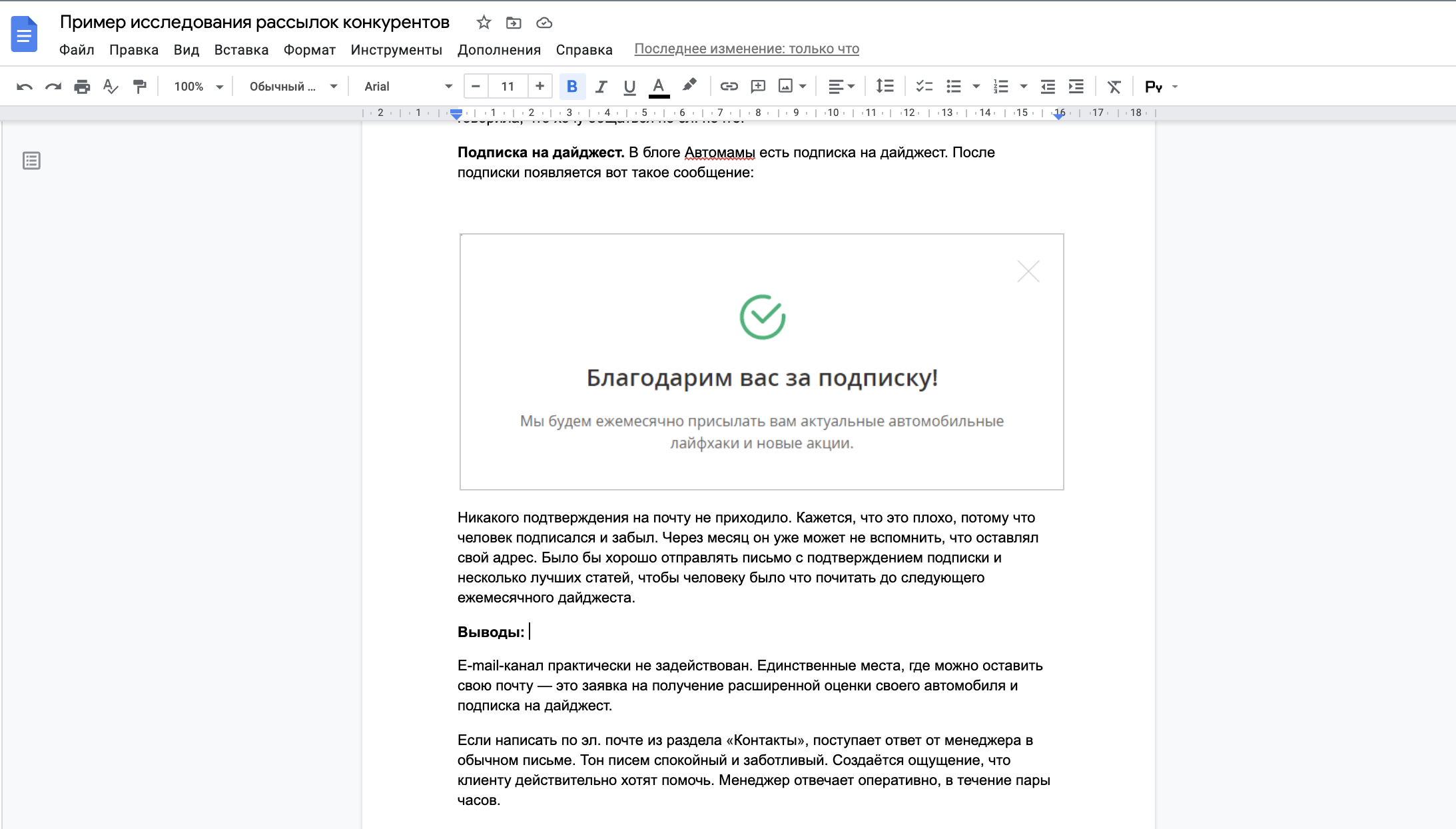Open the Правка menu

(x=134, y=50)
